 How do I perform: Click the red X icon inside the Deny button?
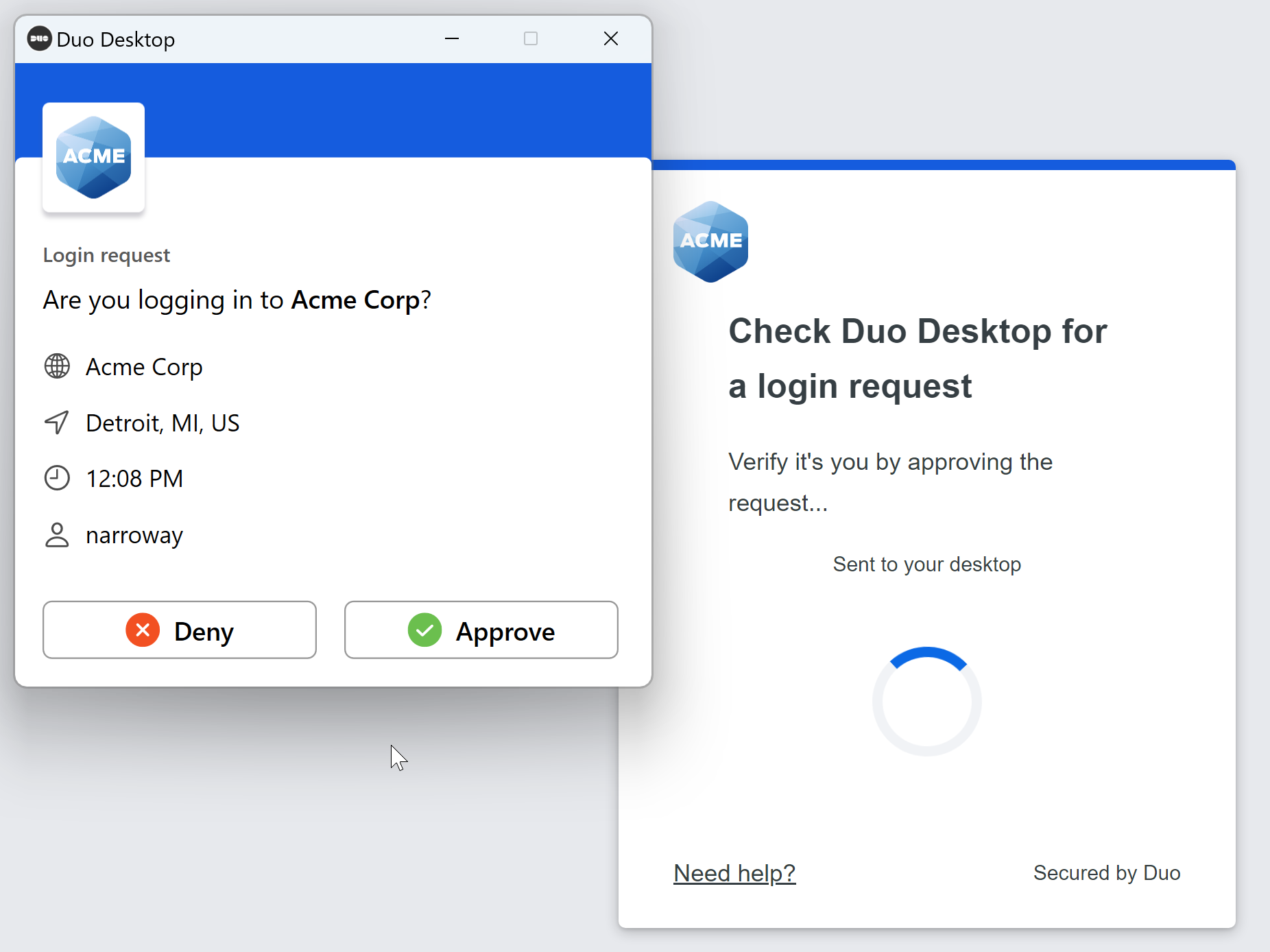click(143, 630)
